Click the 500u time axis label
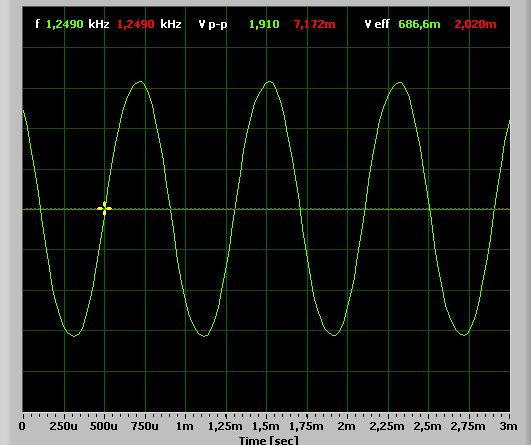Image resolution: width=531 pixels, height=445 pixels. click(x=104, y=426)
